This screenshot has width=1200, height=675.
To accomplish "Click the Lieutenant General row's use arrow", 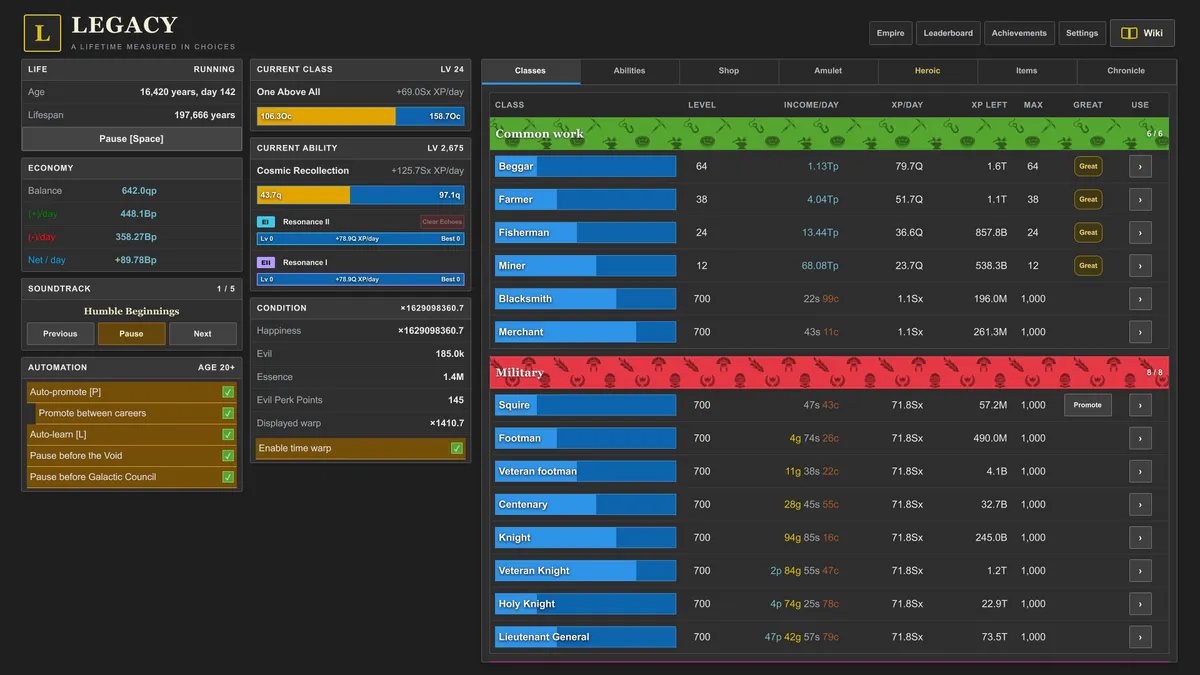I will point(1140,636).
